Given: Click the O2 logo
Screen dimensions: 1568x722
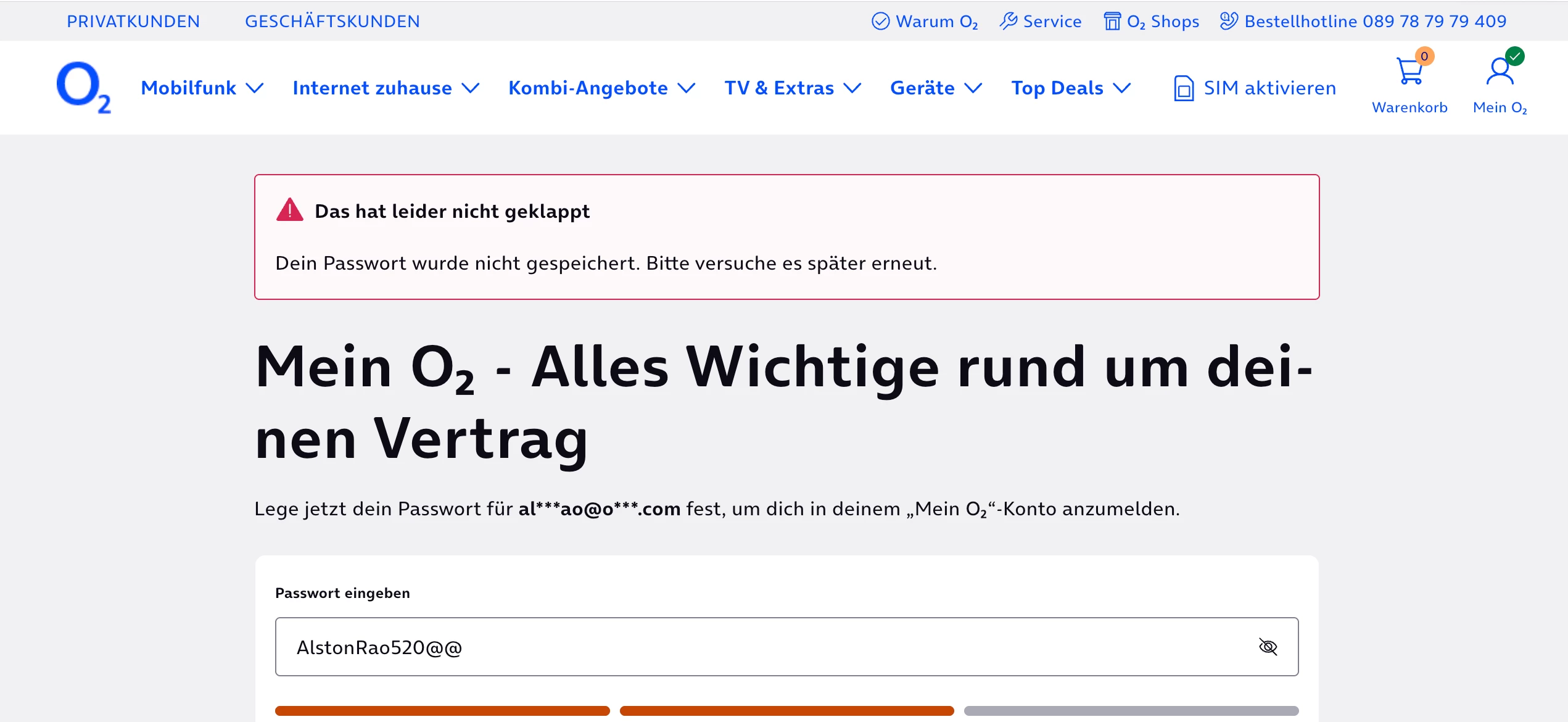Looking at the screenshot, I should [x=83, y=87].
